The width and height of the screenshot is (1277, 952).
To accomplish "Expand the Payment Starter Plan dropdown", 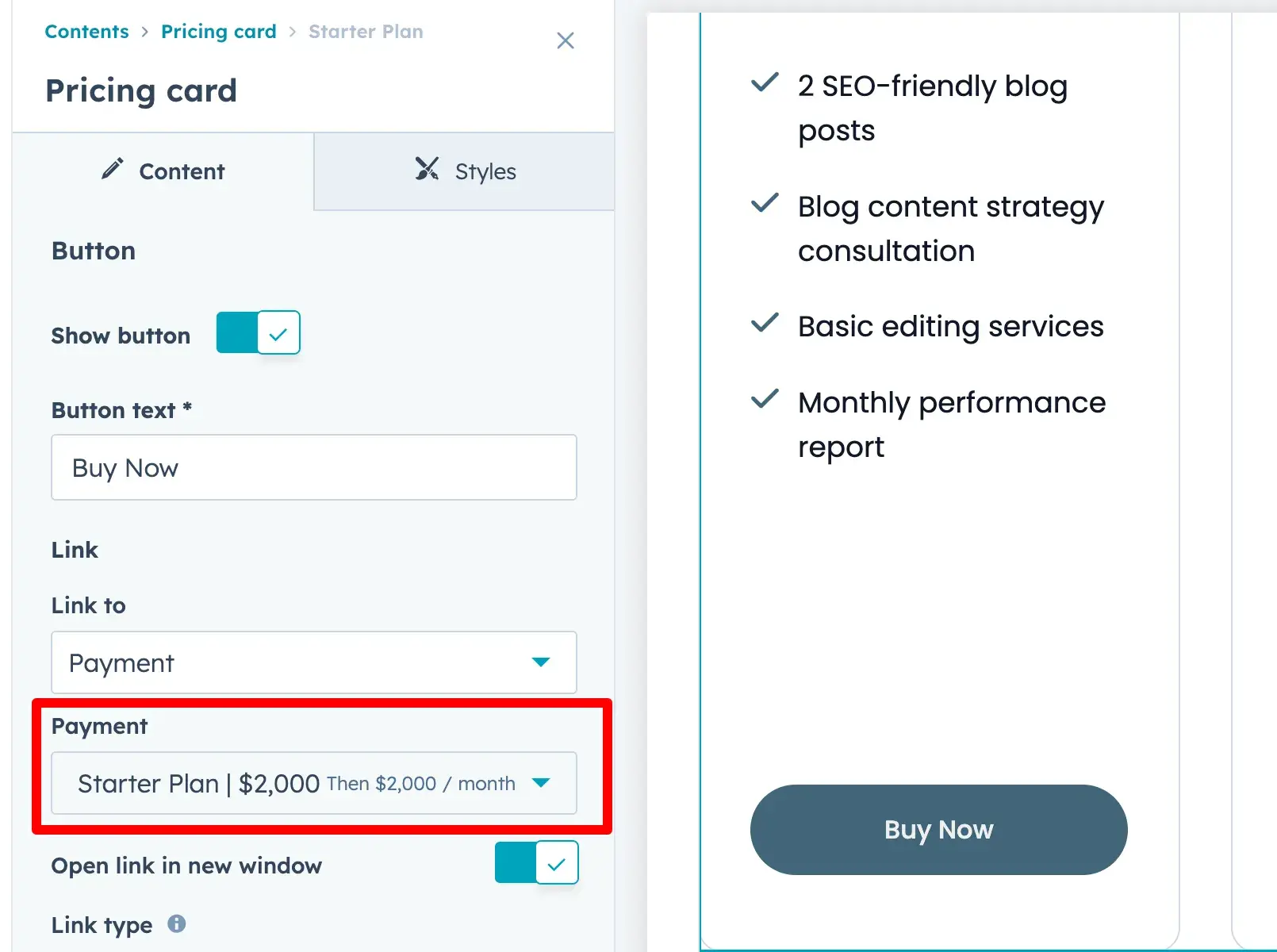I will (313, 783).
